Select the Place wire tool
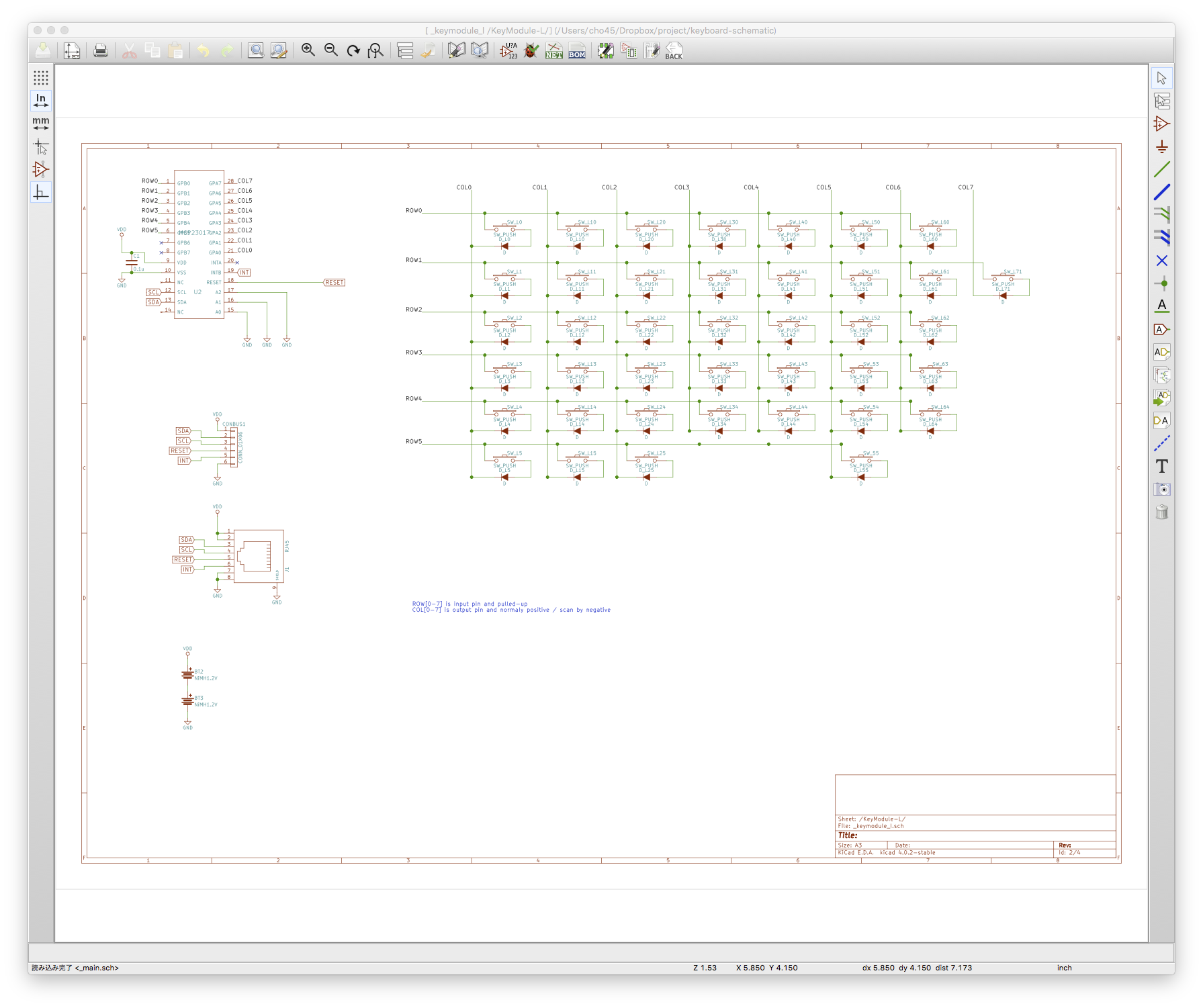The width and height of the screenshot is (1203, 1008). 1161,170
